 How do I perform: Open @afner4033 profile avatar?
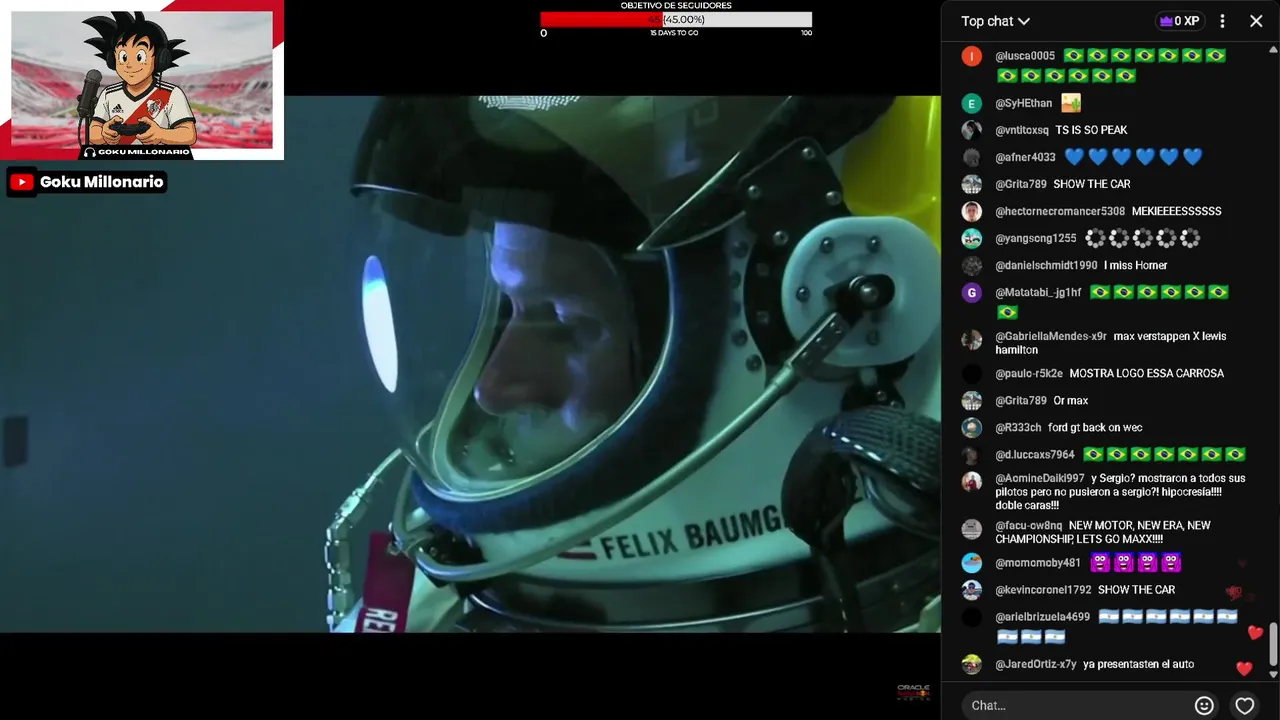(972, 157)
